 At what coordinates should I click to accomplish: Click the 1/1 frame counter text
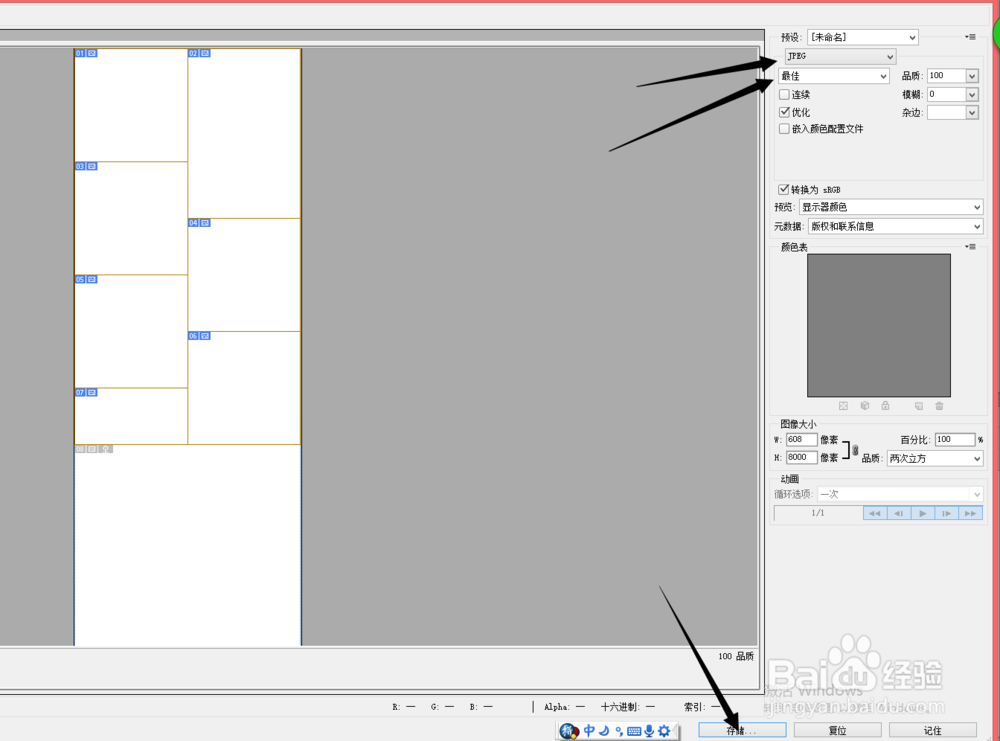[x=818, y=513]
